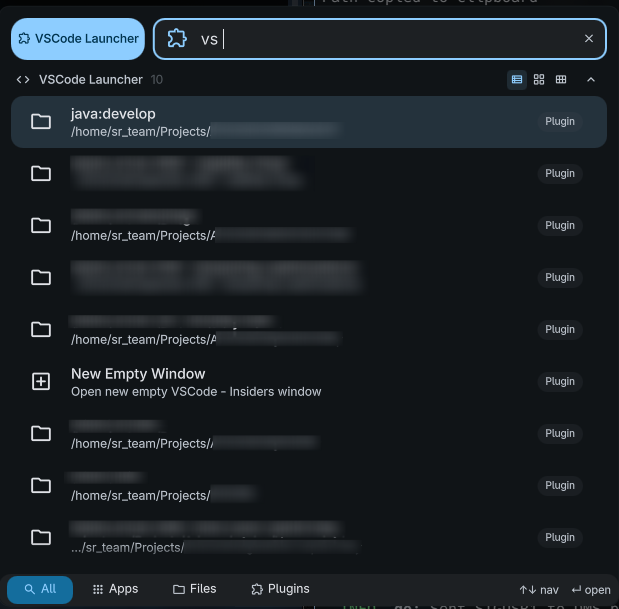The image size is (619, 609).
Task: Open the java:develop project
Action: [x=309, y=122]
